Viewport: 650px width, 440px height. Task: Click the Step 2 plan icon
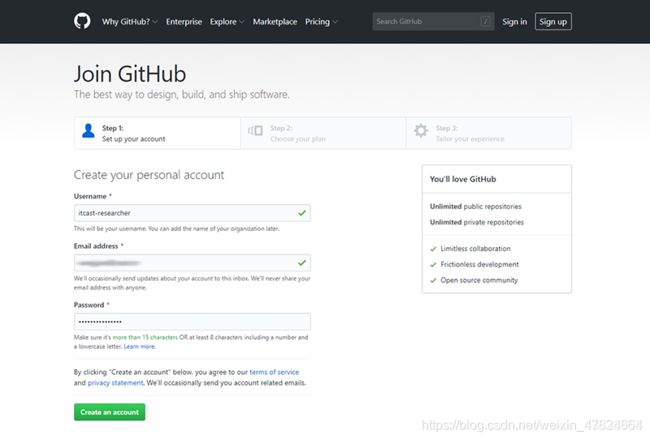[255, 131]
